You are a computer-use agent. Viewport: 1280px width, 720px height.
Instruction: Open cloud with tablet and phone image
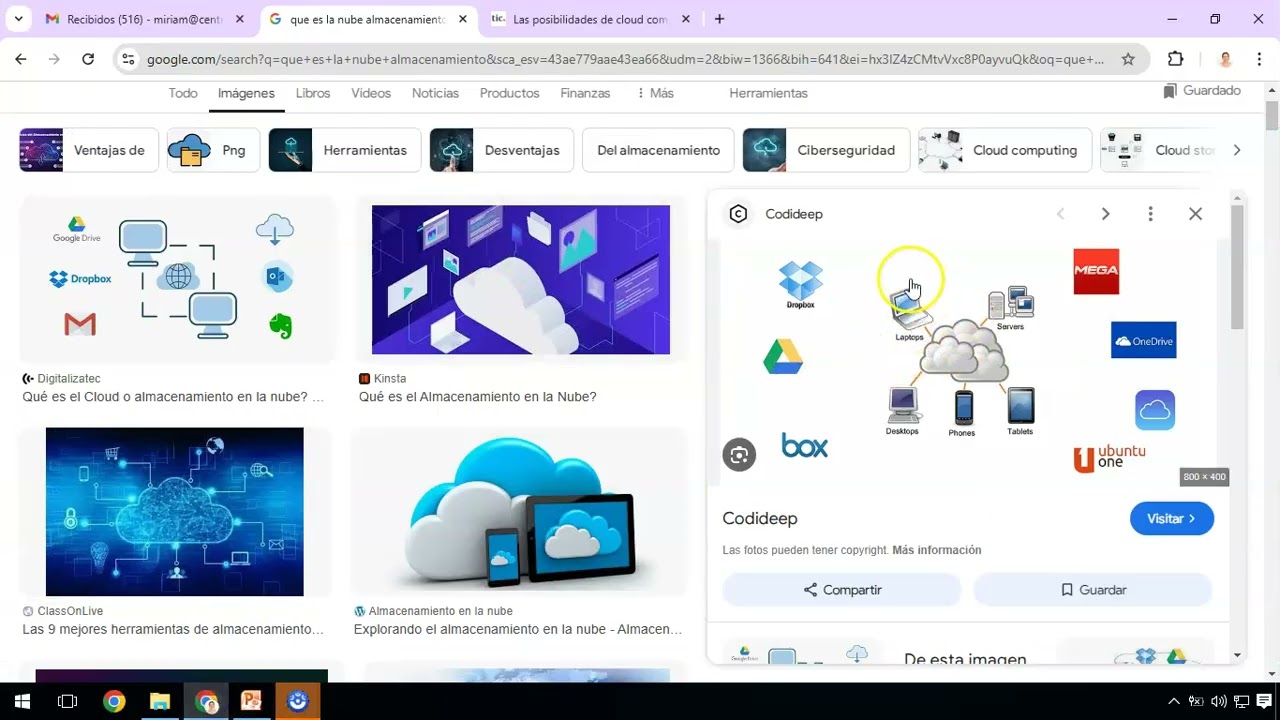pos(519,512)
